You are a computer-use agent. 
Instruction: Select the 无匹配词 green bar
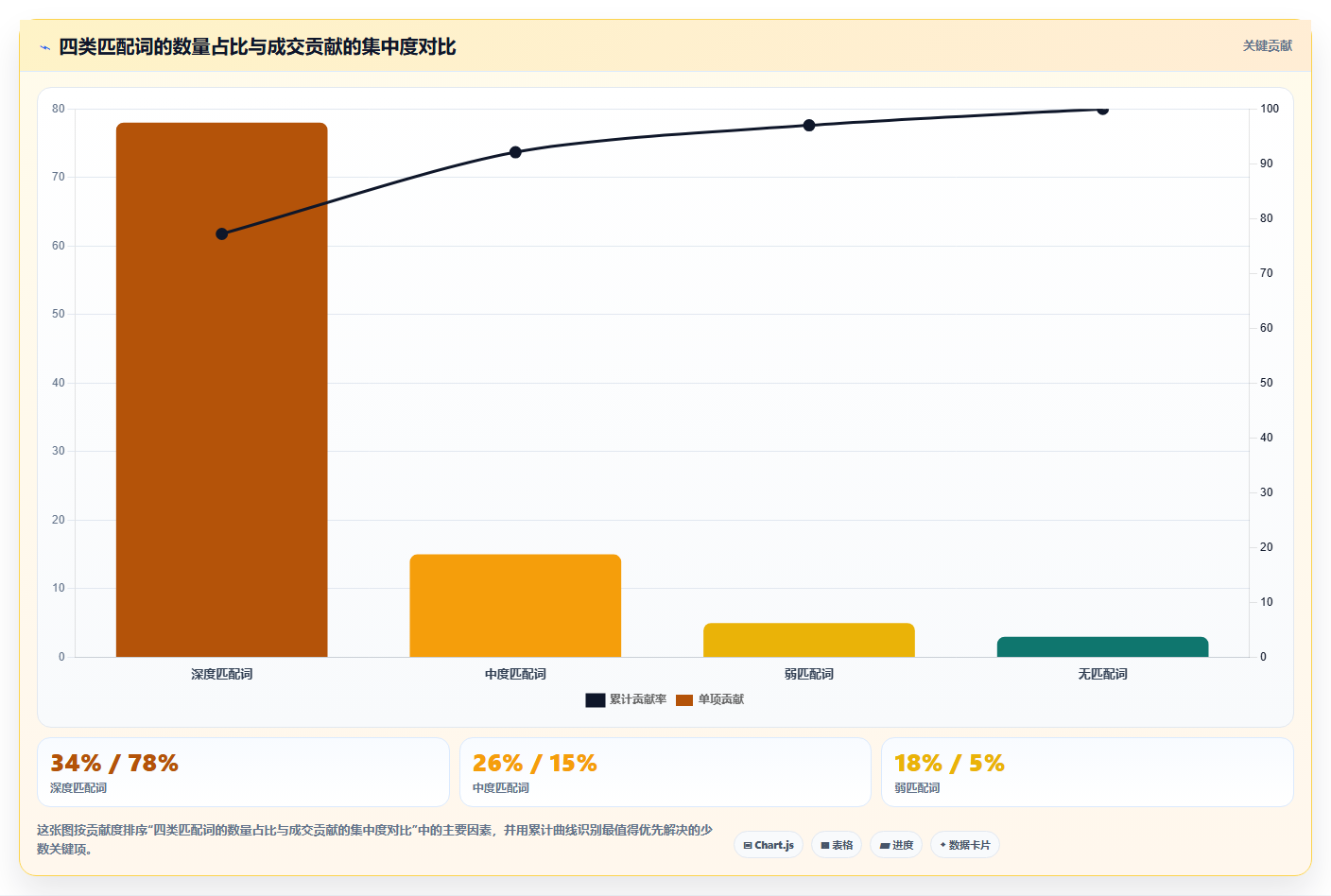tap(1102, 646)
